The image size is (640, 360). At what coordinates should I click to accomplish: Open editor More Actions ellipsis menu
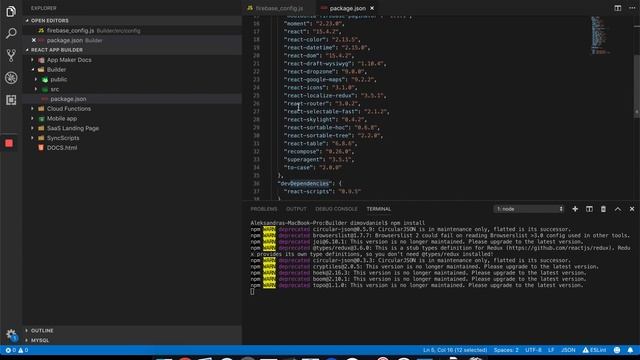(x=632, y=8)
